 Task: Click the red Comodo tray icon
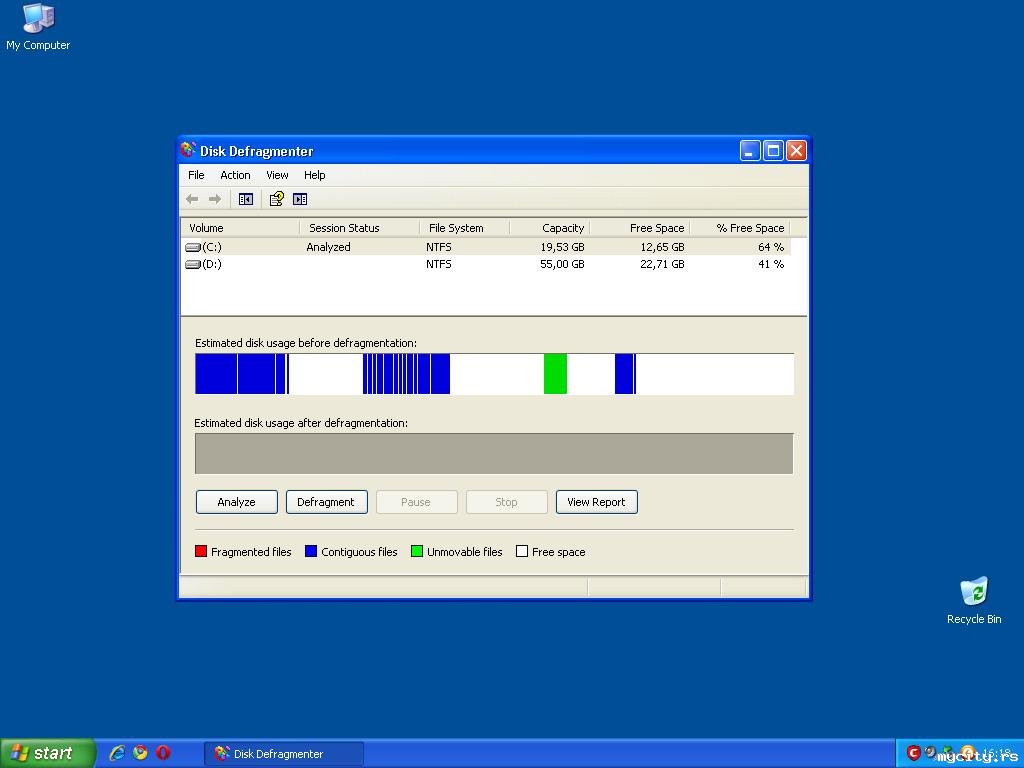click(x=913, y=753)
